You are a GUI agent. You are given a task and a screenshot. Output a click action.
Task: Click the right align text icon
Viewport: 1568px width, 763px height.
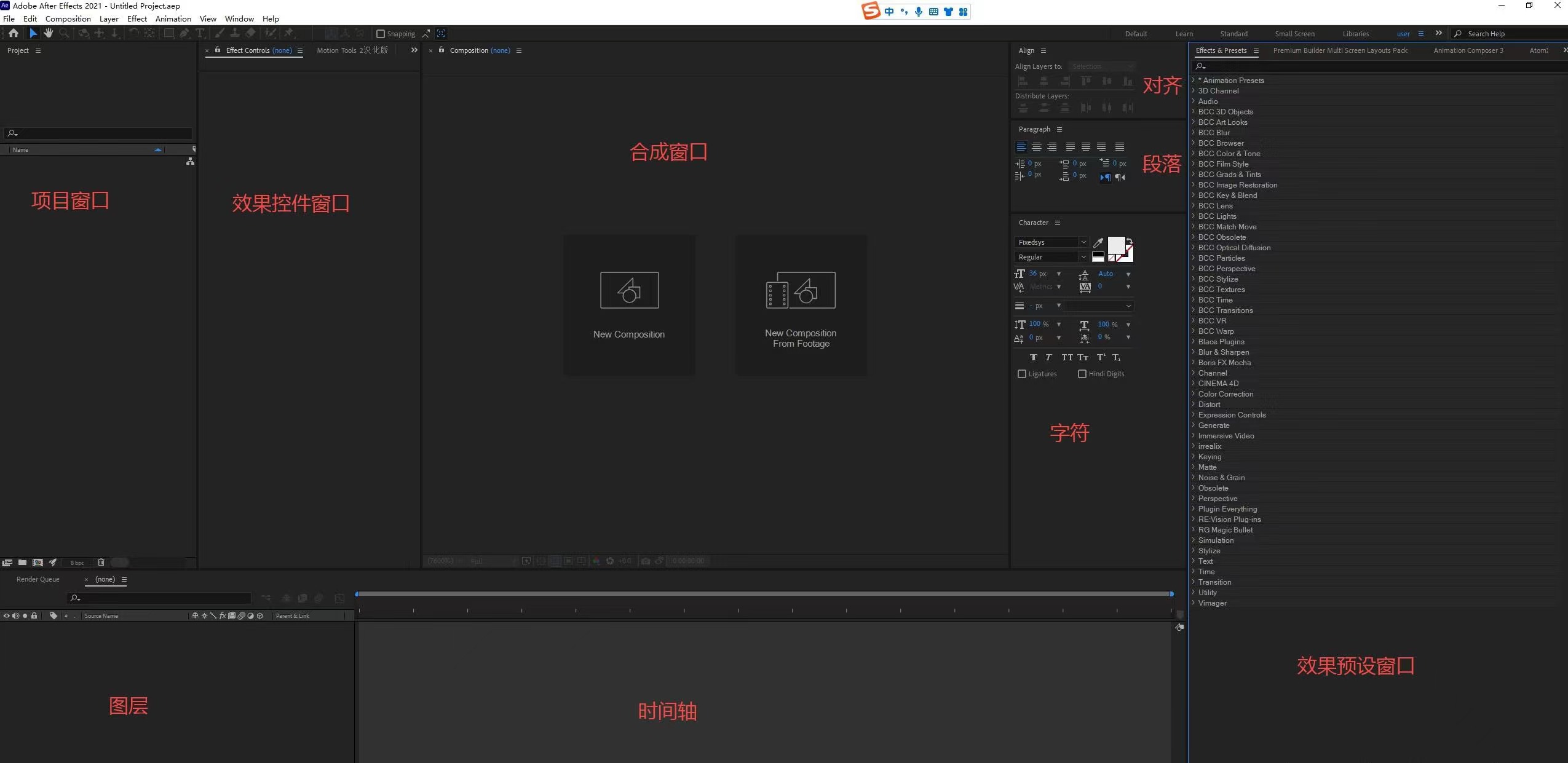point(1052,146)
